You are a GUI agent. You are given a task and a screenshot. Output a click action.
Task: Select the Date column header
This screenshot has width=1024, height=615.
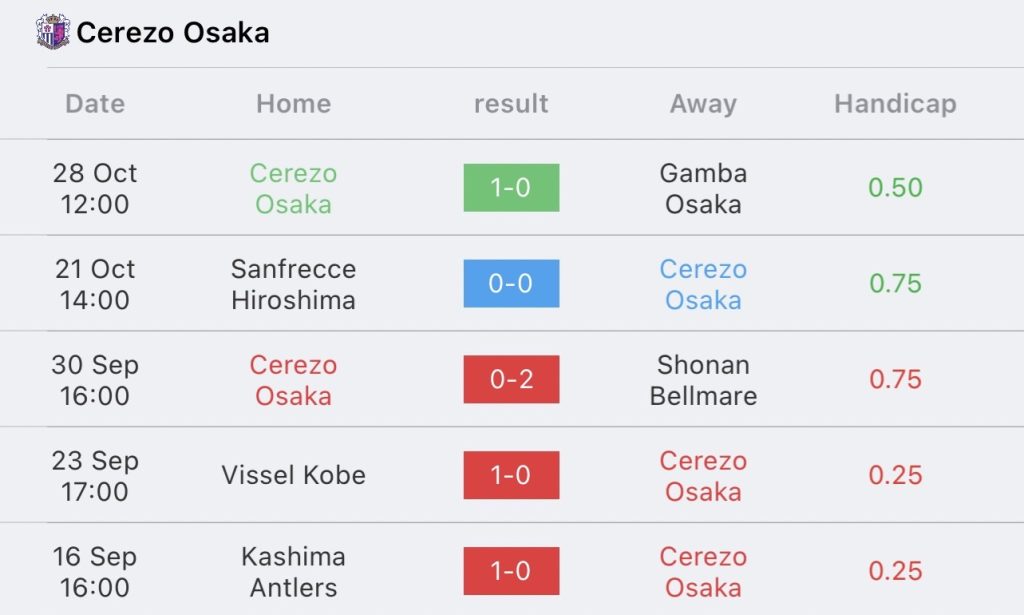pos(95,104)
